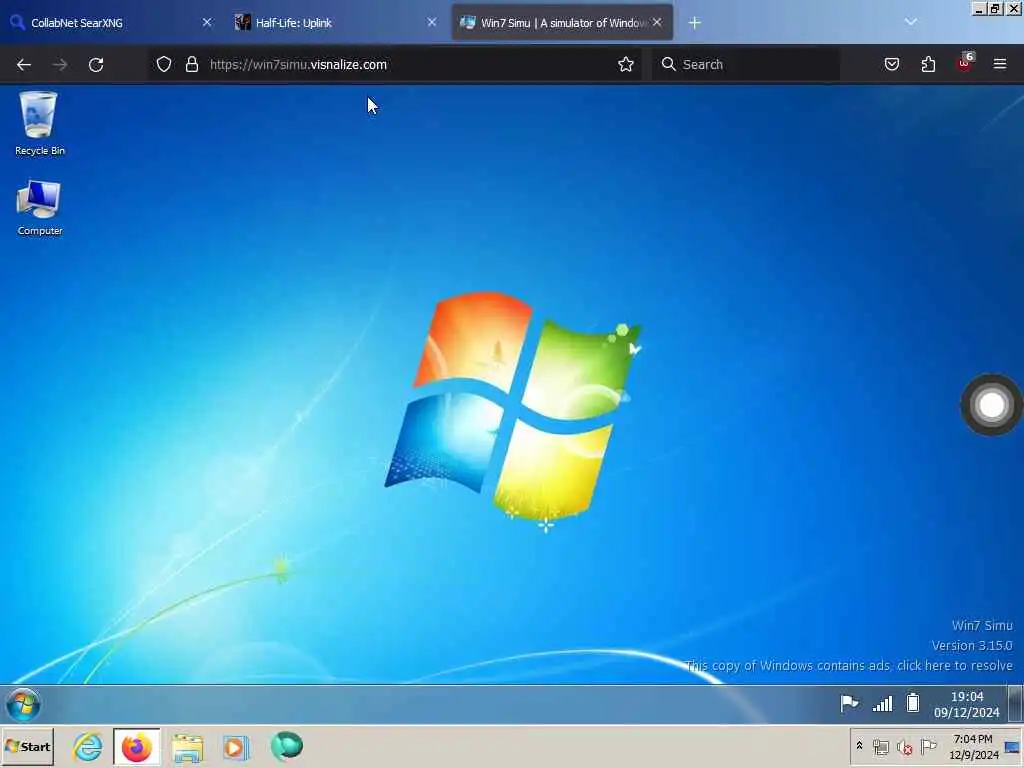
Task: Focus the browser Search box
Action: [746, 64]
